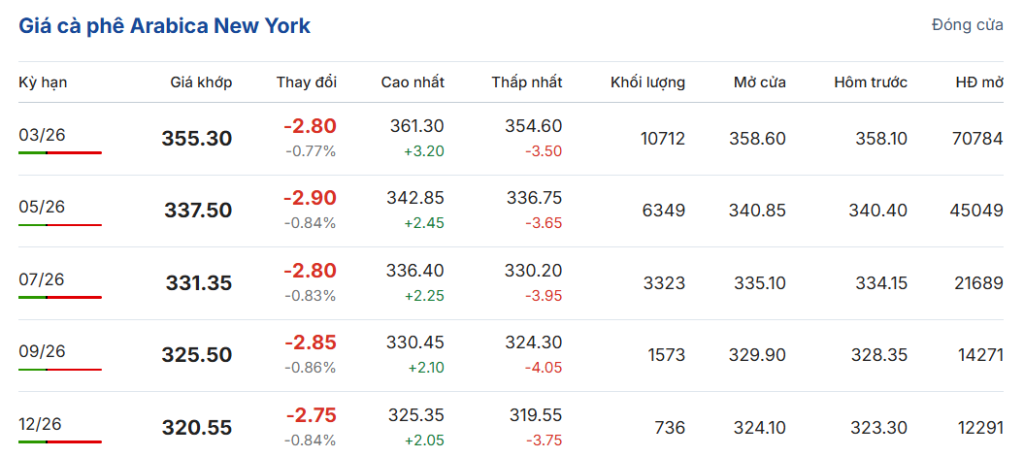Click the Hôm trước column header

point(870,82)
